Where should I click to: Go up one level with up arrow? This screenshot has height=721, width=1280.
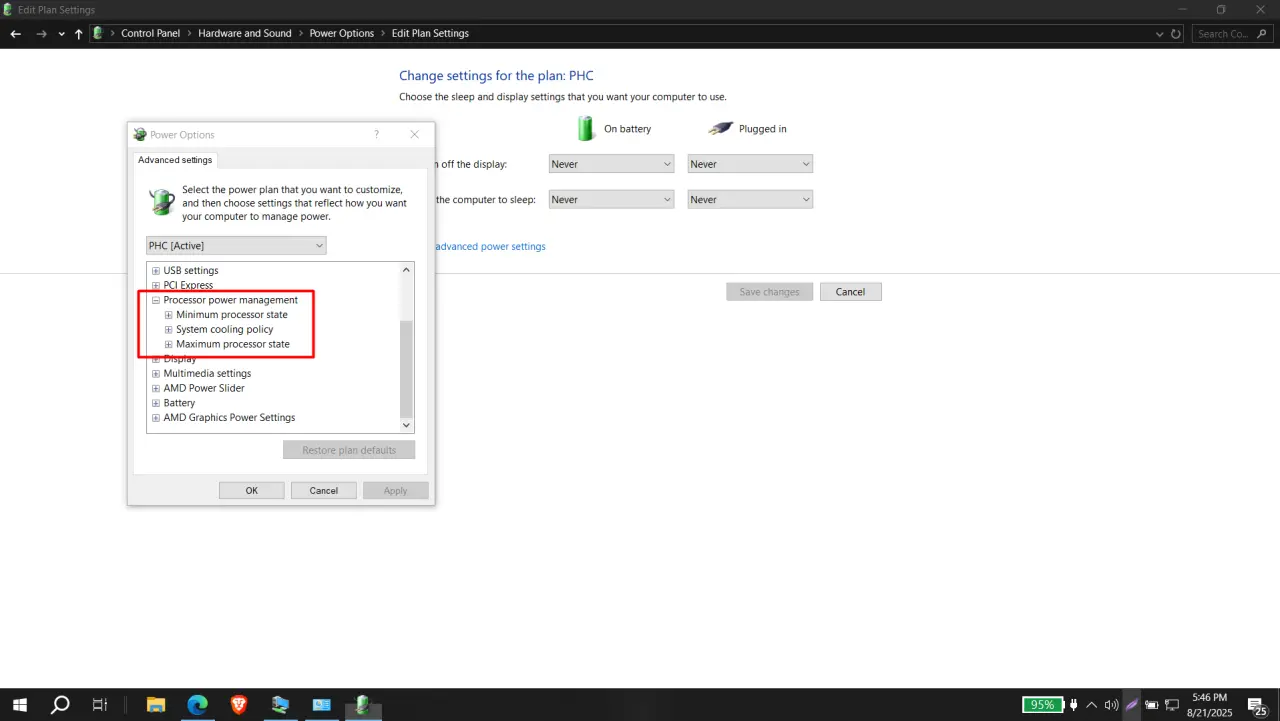[79, 33]
